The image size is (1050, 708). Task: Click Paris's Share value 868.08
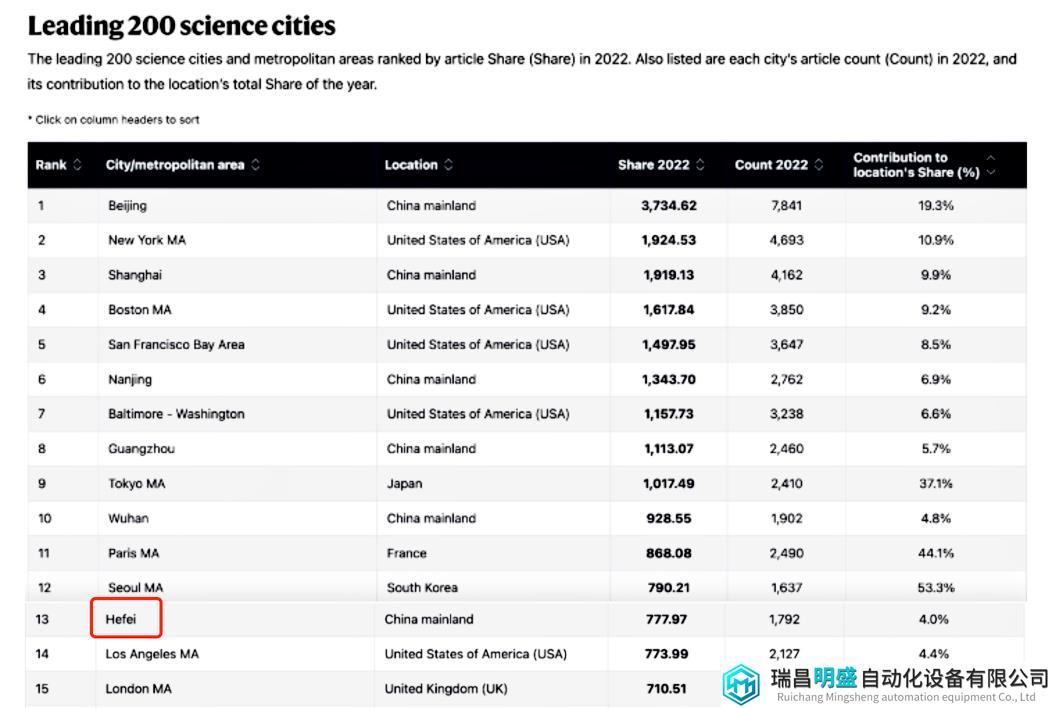(668, 553)
